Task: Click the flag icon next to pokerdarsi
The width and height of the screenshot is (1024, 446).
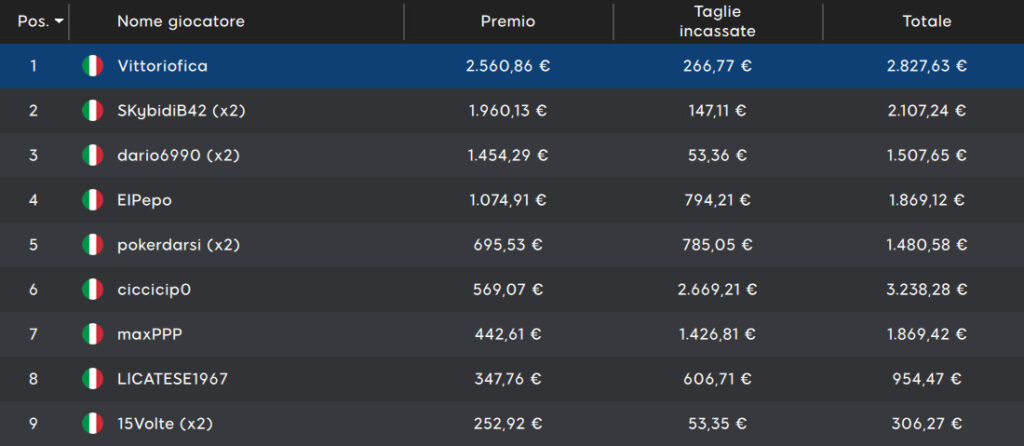Action: pyautogui.click(x=93, y=245)
